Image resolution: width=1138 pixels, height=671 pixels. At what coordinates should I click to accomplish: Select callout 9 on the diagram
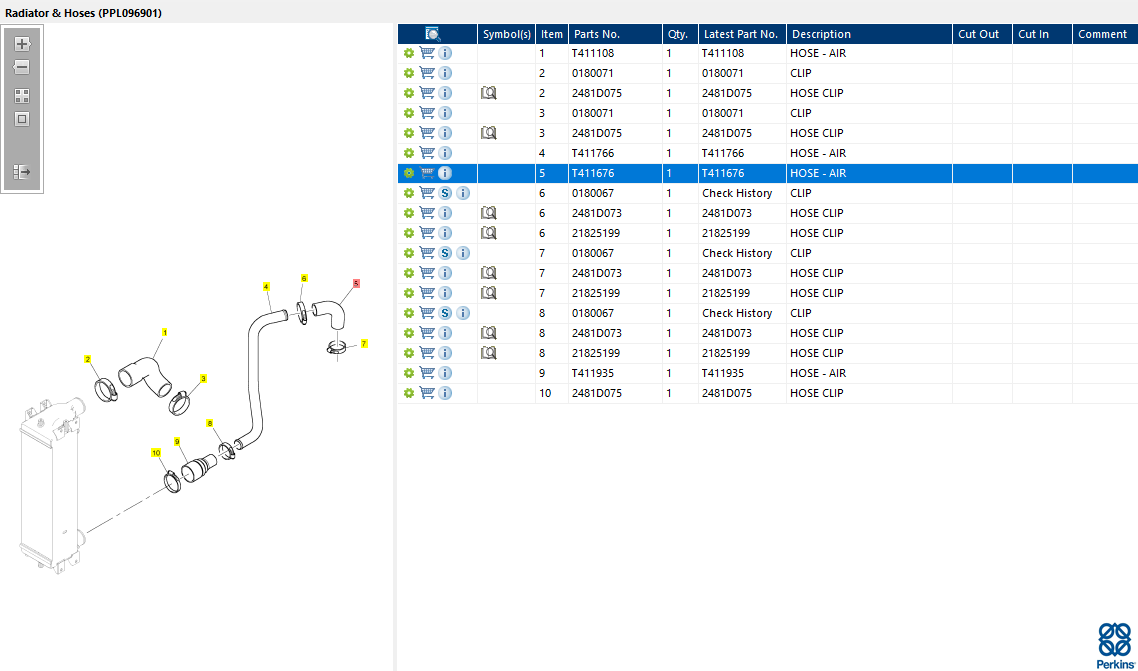(177, 442)
